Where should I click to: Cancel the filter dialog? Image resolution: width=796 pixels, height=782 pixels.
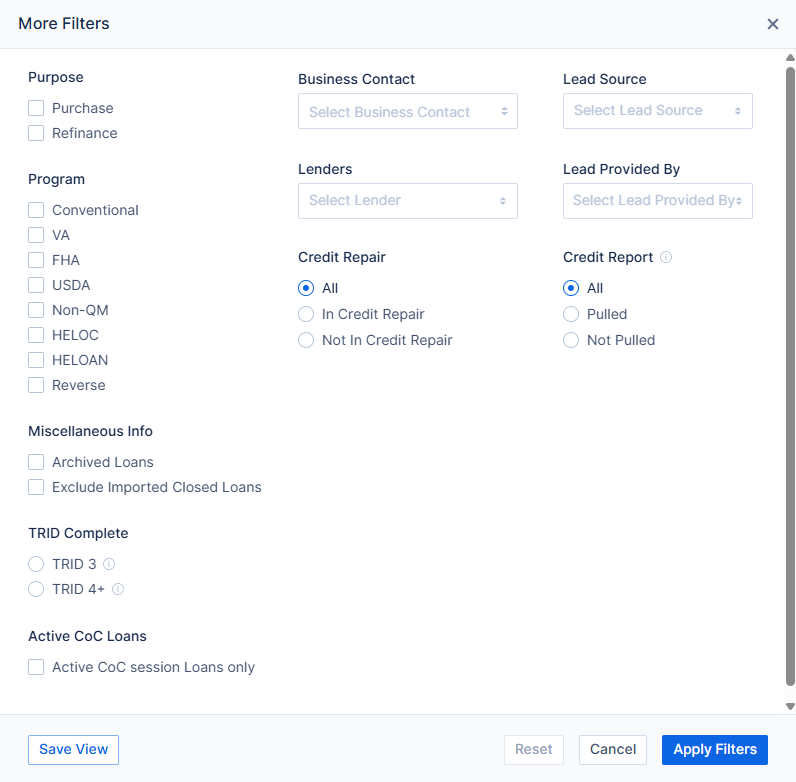click(x=613, y=750)
